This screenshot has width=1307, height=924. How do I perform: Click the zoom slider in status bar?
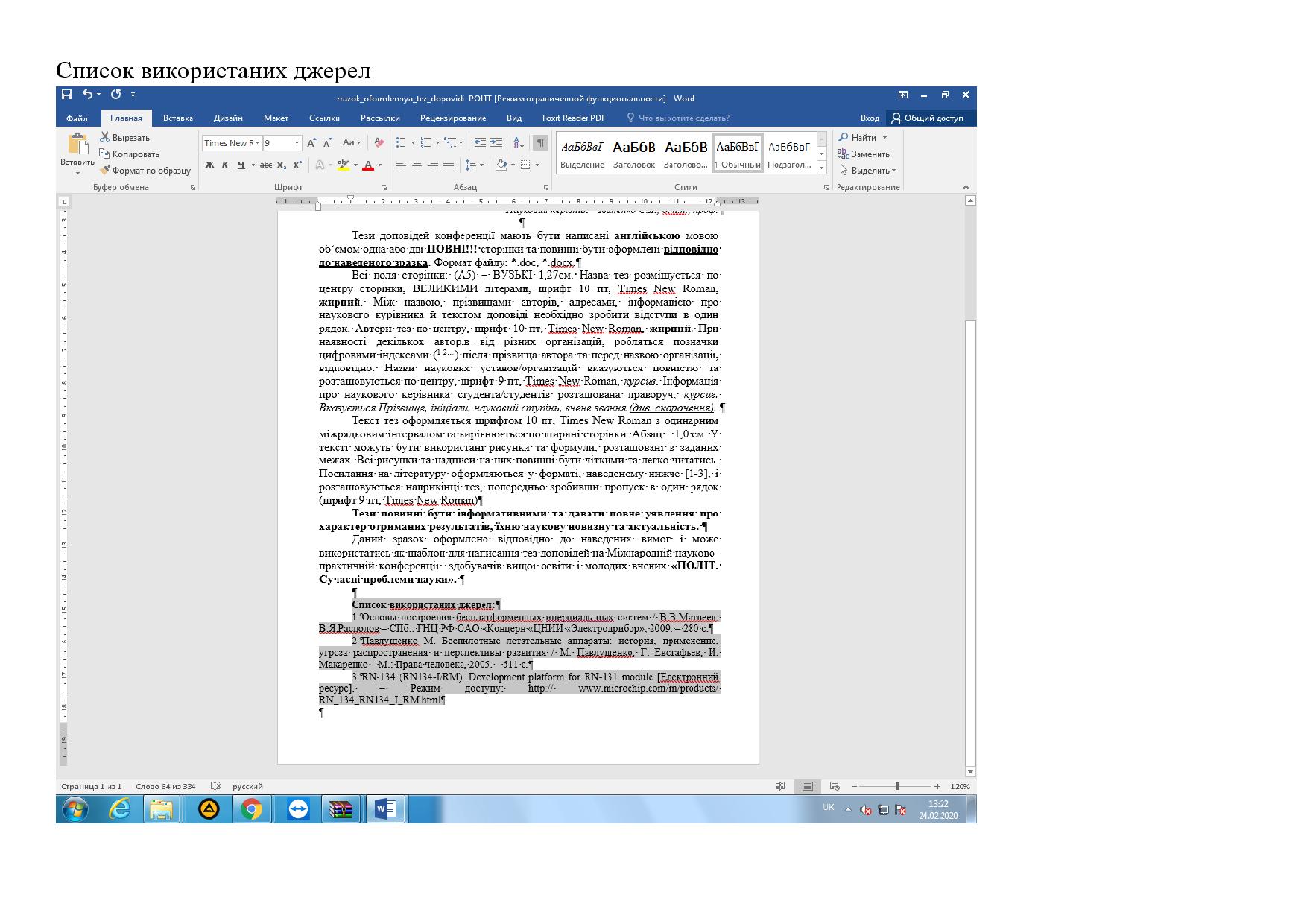[x=897, y=786]
